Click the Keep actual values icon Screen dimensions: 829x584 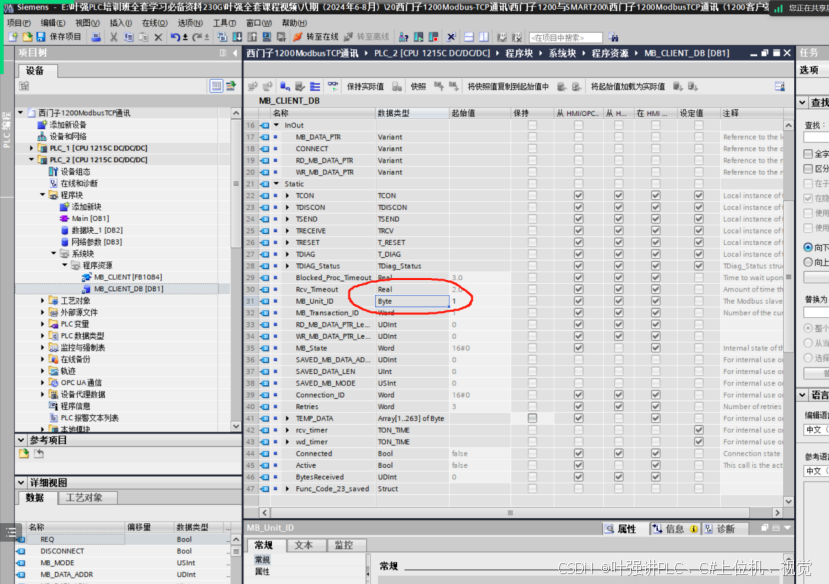[x=397, y=86]
